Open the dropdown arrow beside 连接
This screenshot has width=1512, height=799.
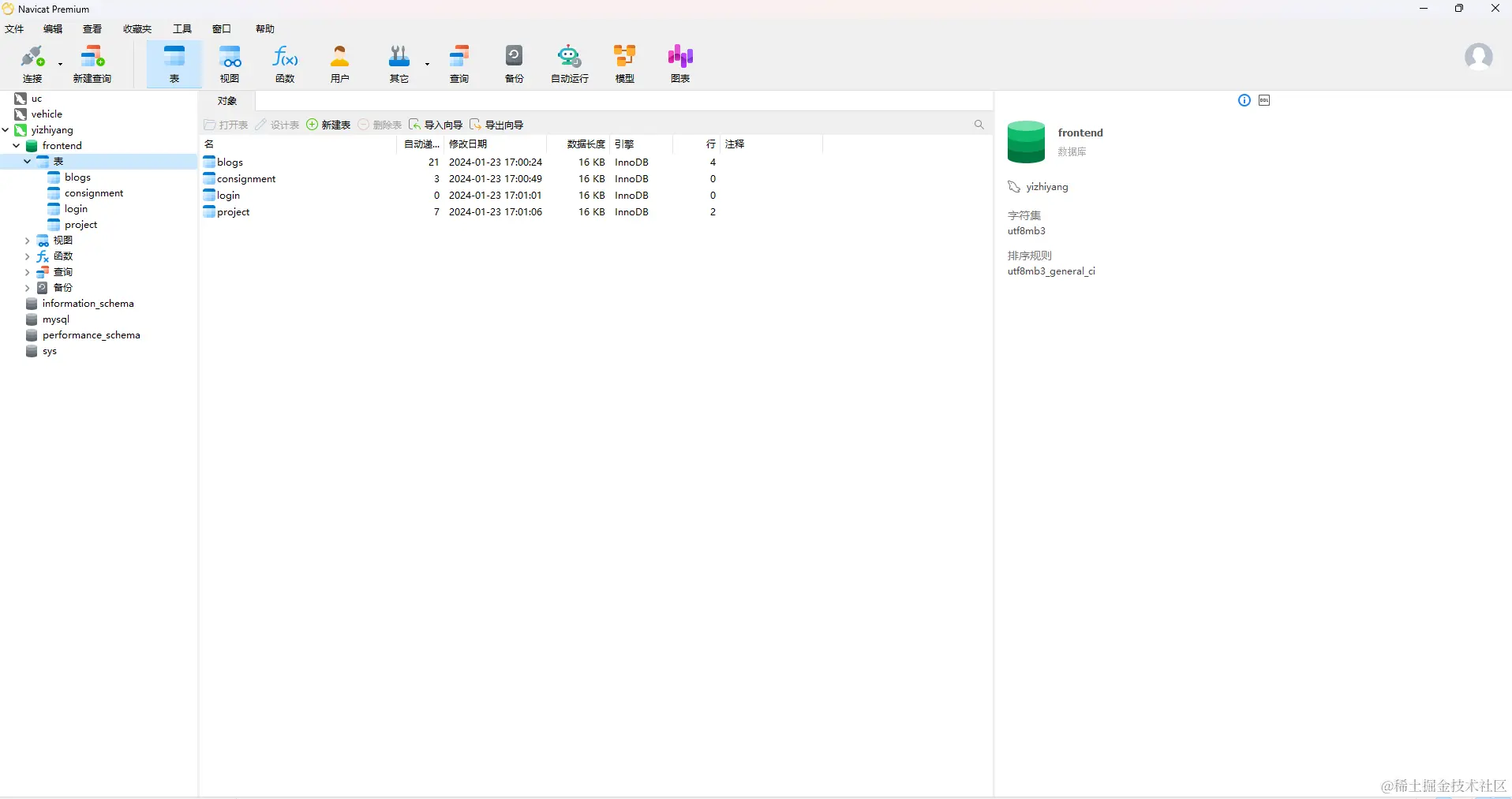(x=61, y=64)
